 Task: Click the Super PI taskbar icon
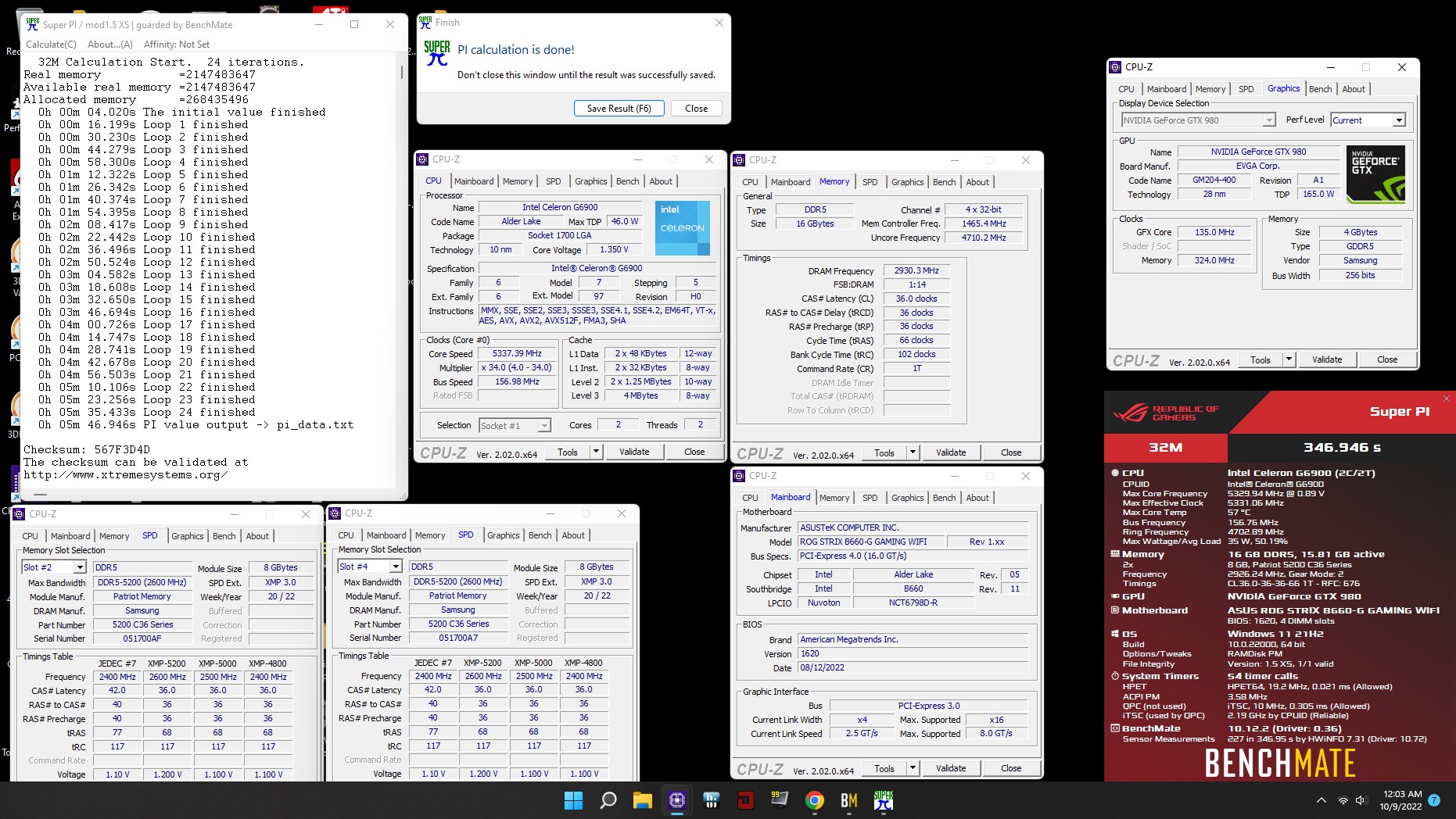point(884,800)
